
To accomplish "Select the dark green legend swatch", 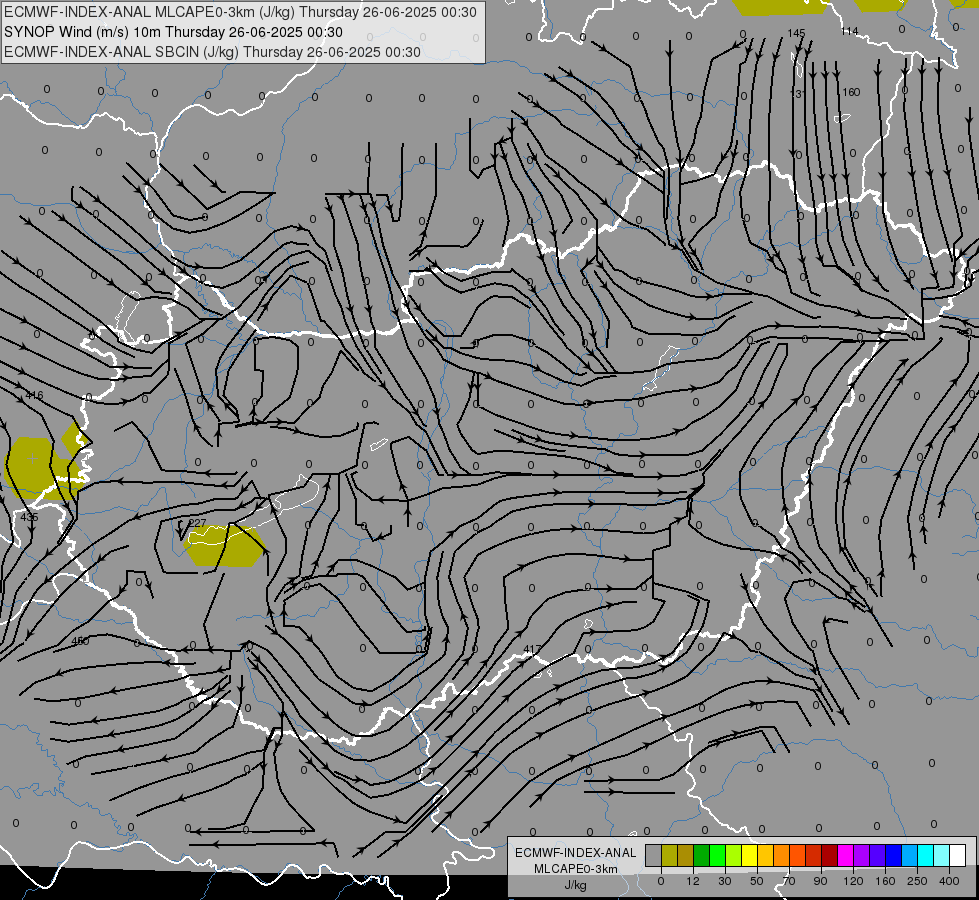I will (x=702, y=855).
